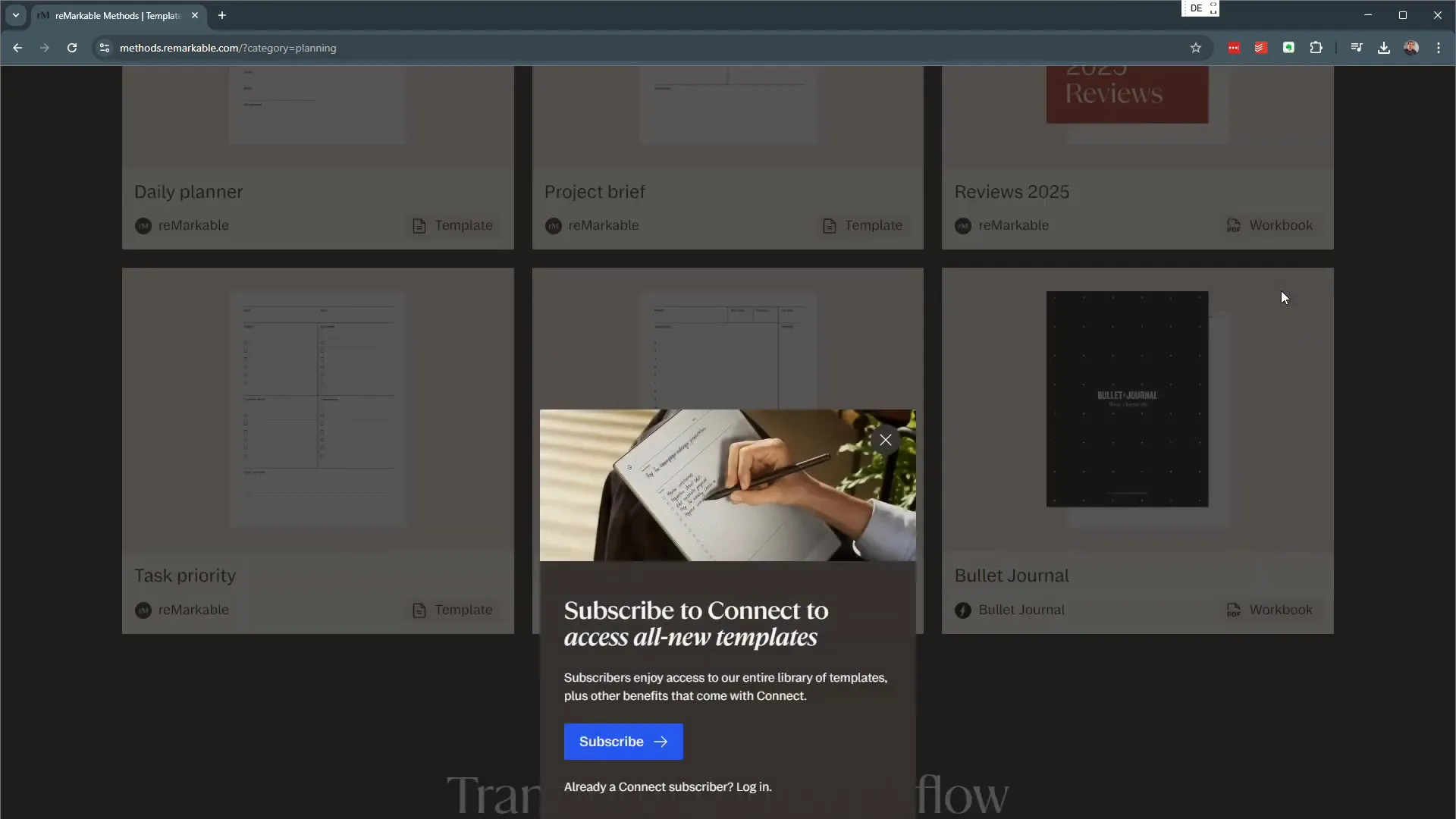Click the DE language indicator
The height and width of the screenshot is (819, 1456).
tap(1196, 8)
